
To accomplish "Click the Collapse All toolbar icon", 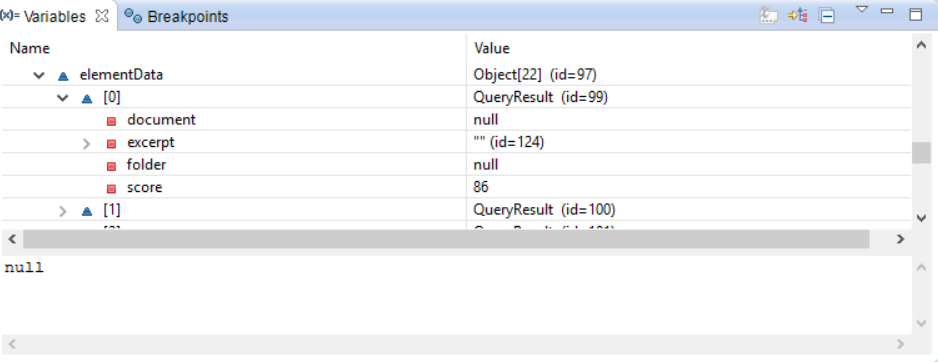I will point(827,16).
